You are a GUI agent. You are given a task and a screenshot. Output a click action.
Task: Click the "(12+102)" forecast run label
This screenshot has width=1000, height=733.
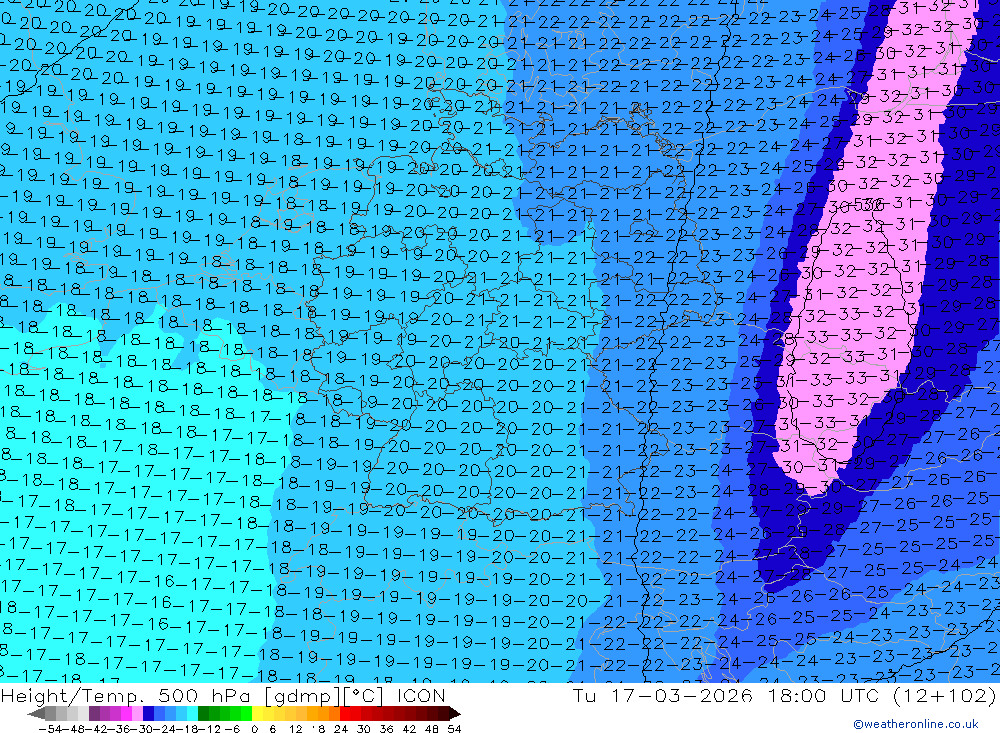point(945,695)
